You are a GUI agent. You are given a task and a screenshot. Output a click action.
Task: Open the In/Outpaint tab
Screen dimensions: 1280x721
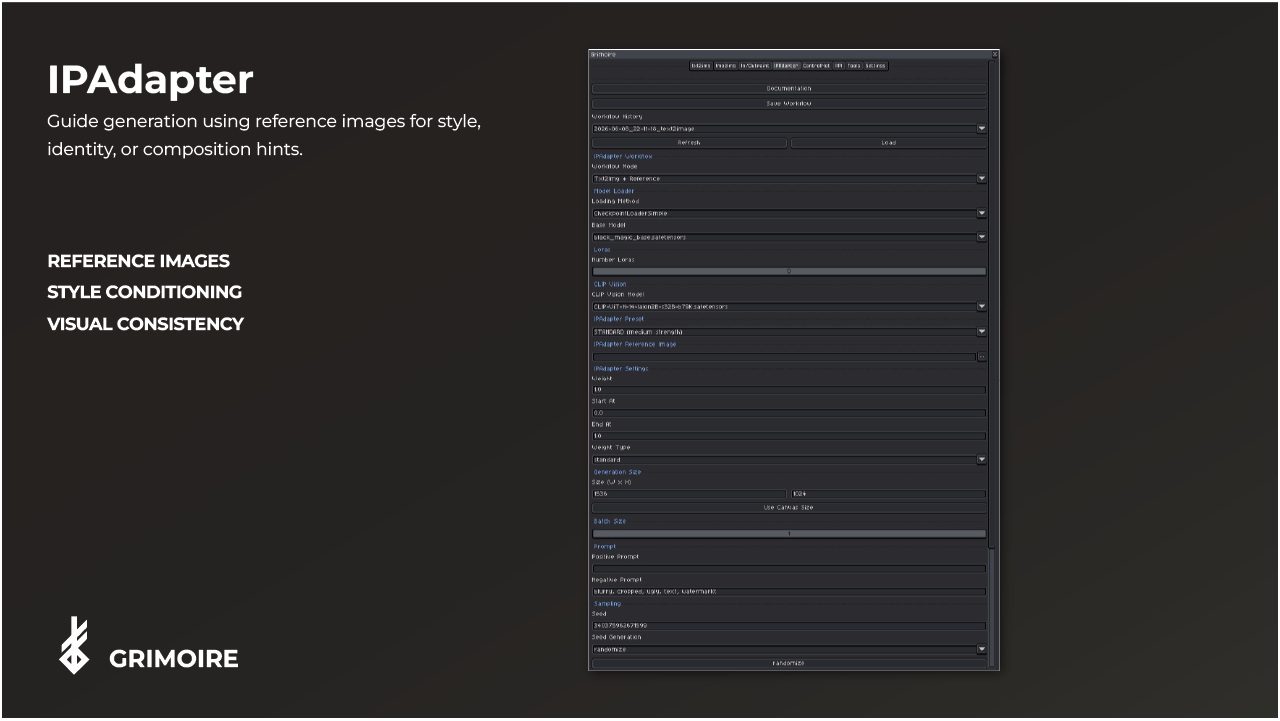[x=754, y=66]
